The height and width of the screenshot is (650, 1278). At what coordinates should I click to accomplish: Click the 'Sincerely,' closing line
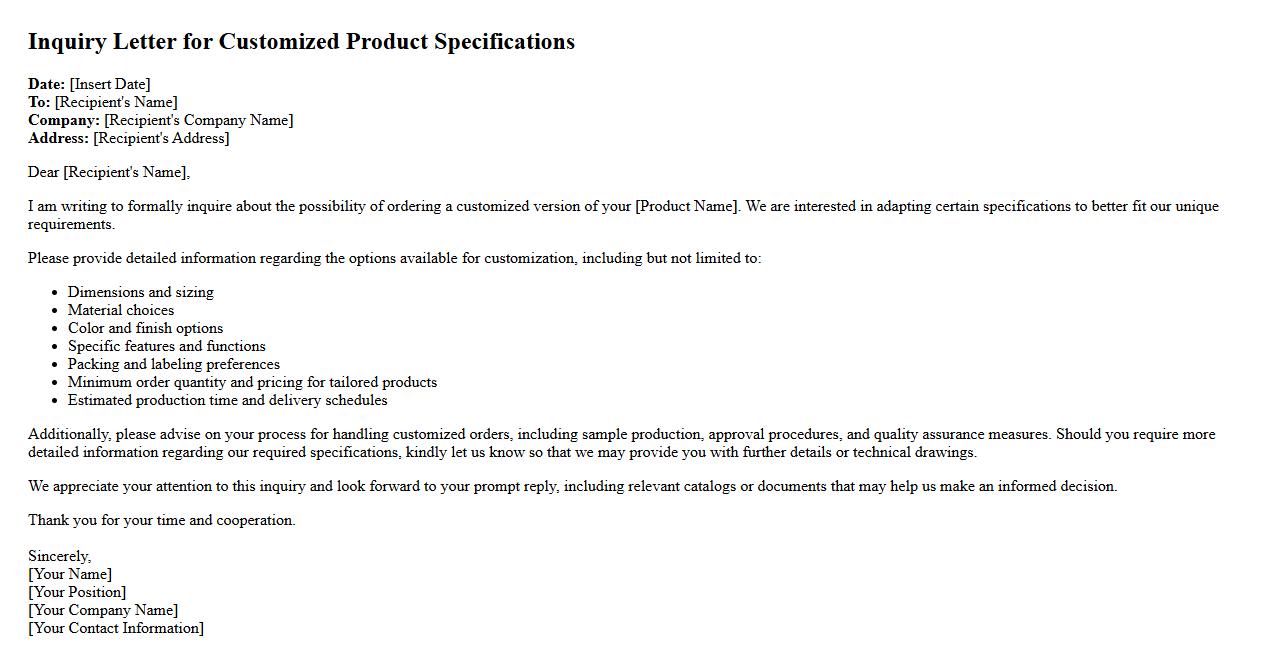(x=60, y=556)
